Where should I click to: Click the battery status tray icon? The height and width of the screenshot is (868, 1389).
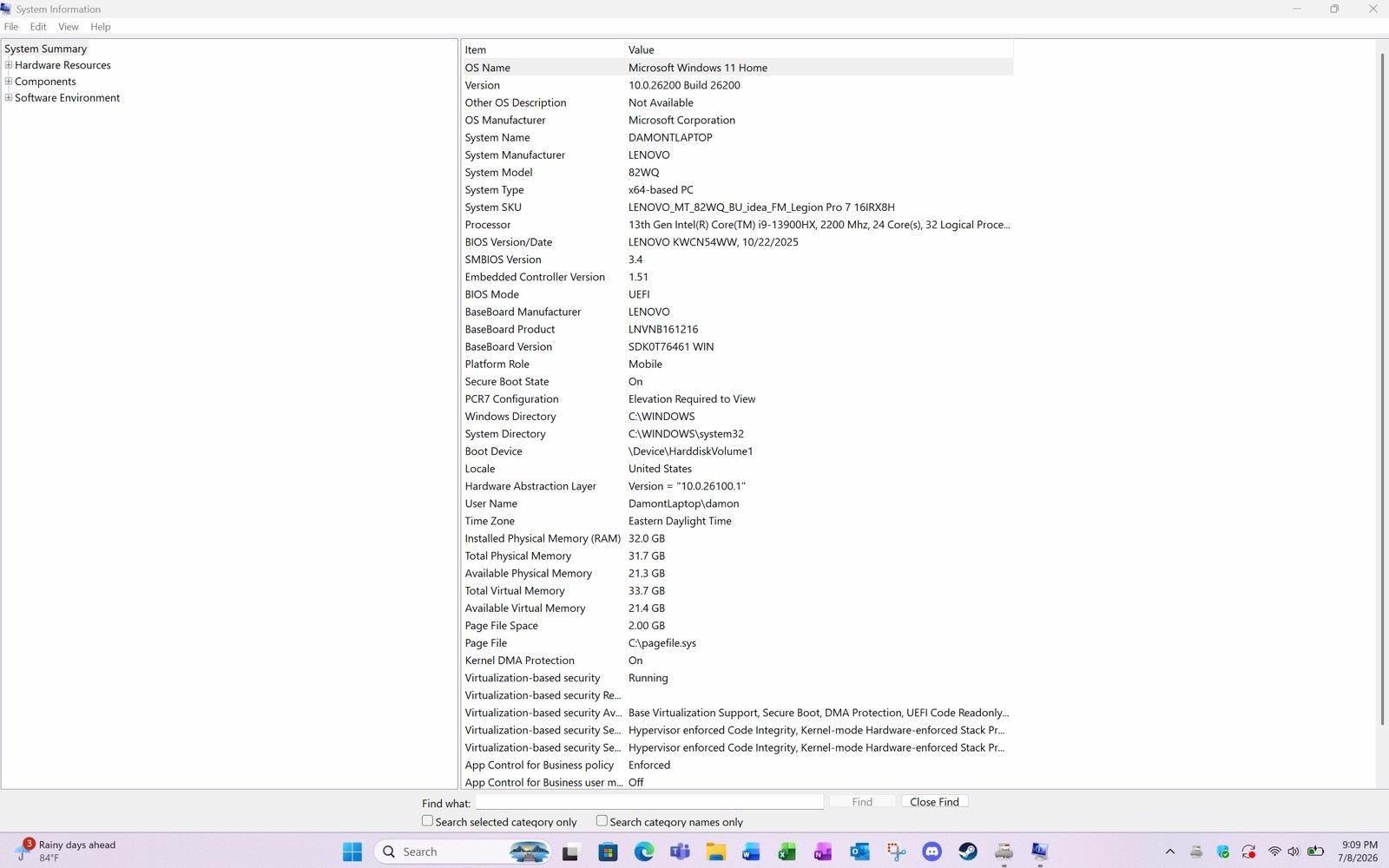coord(1315,852)
